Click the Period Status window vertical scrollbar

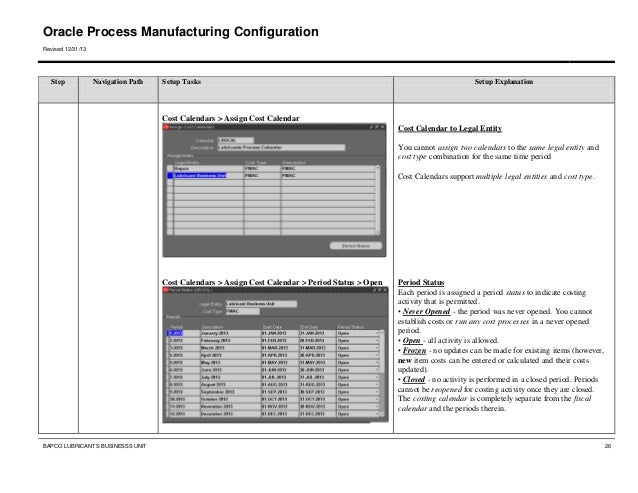click(x=382, y=373)
